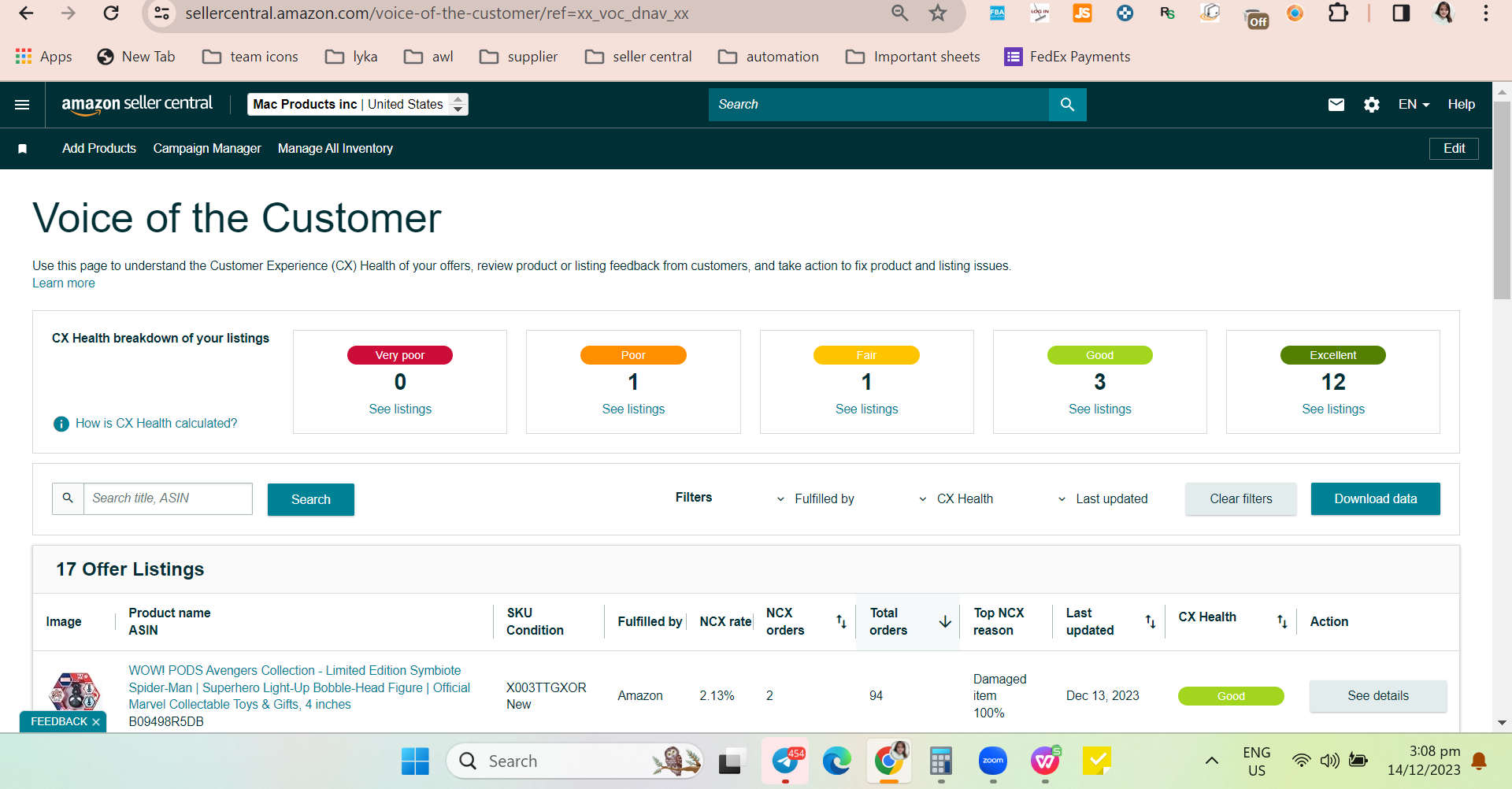Open Telegram from the taskbar
1512x789 pixels.
785,761
